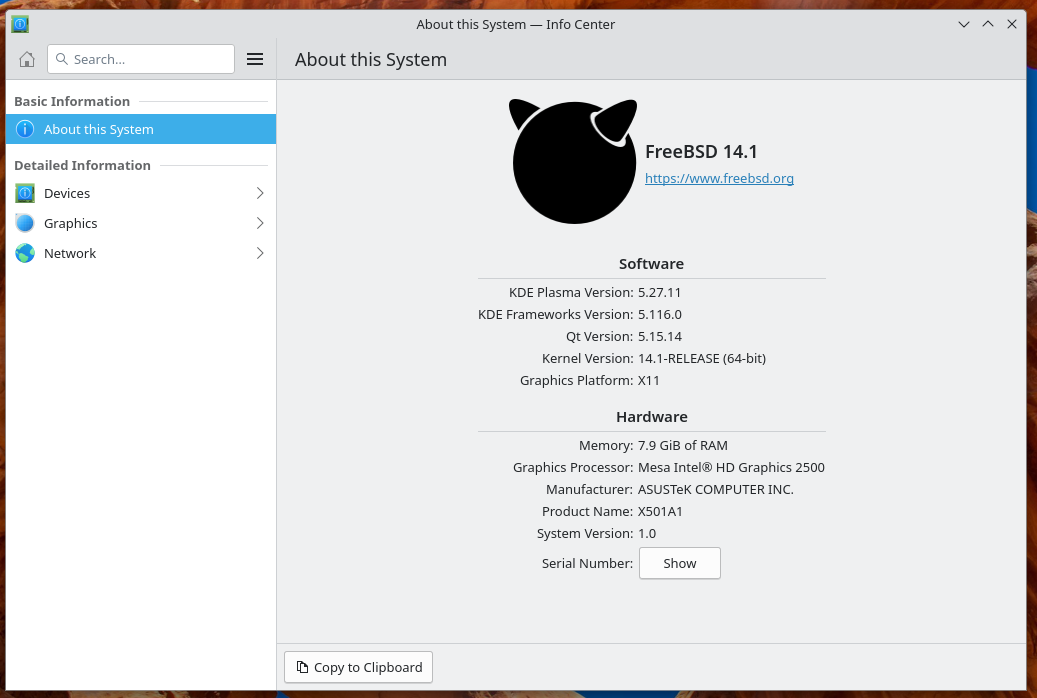Click the magnifier icon in the search box
The image size is (1037, 698).
tap(62, 59)
